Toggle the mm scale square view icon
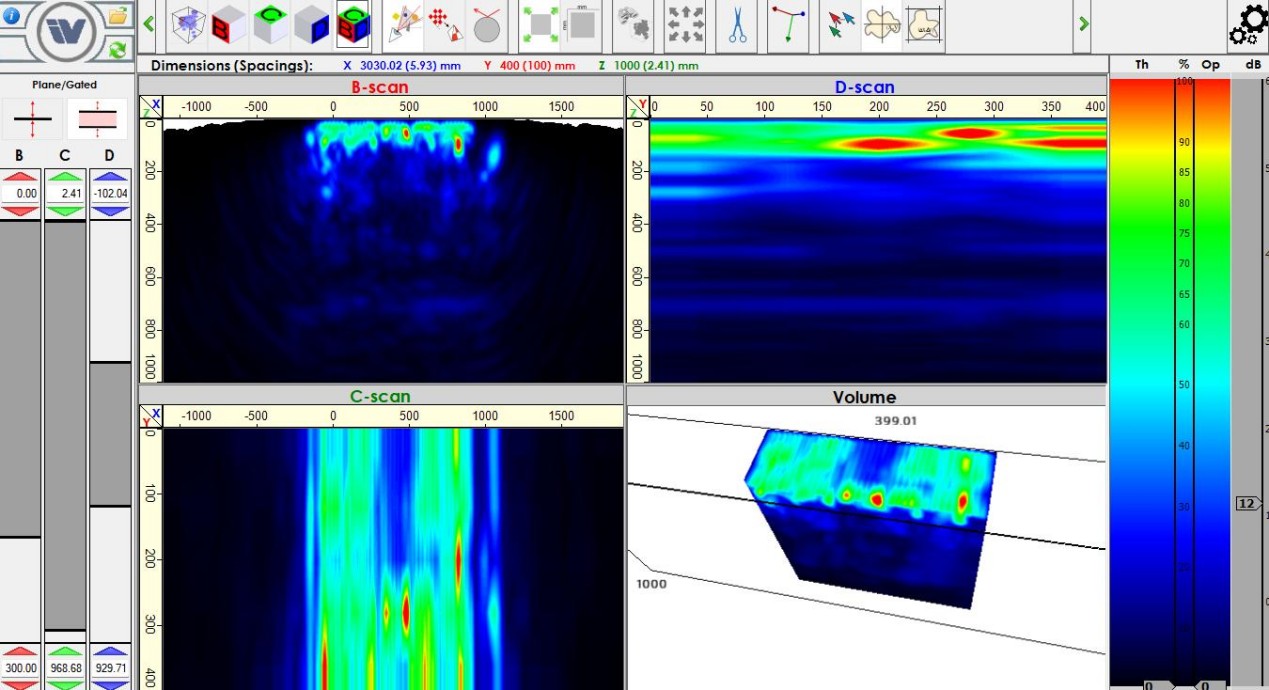 tap(582, 25)
